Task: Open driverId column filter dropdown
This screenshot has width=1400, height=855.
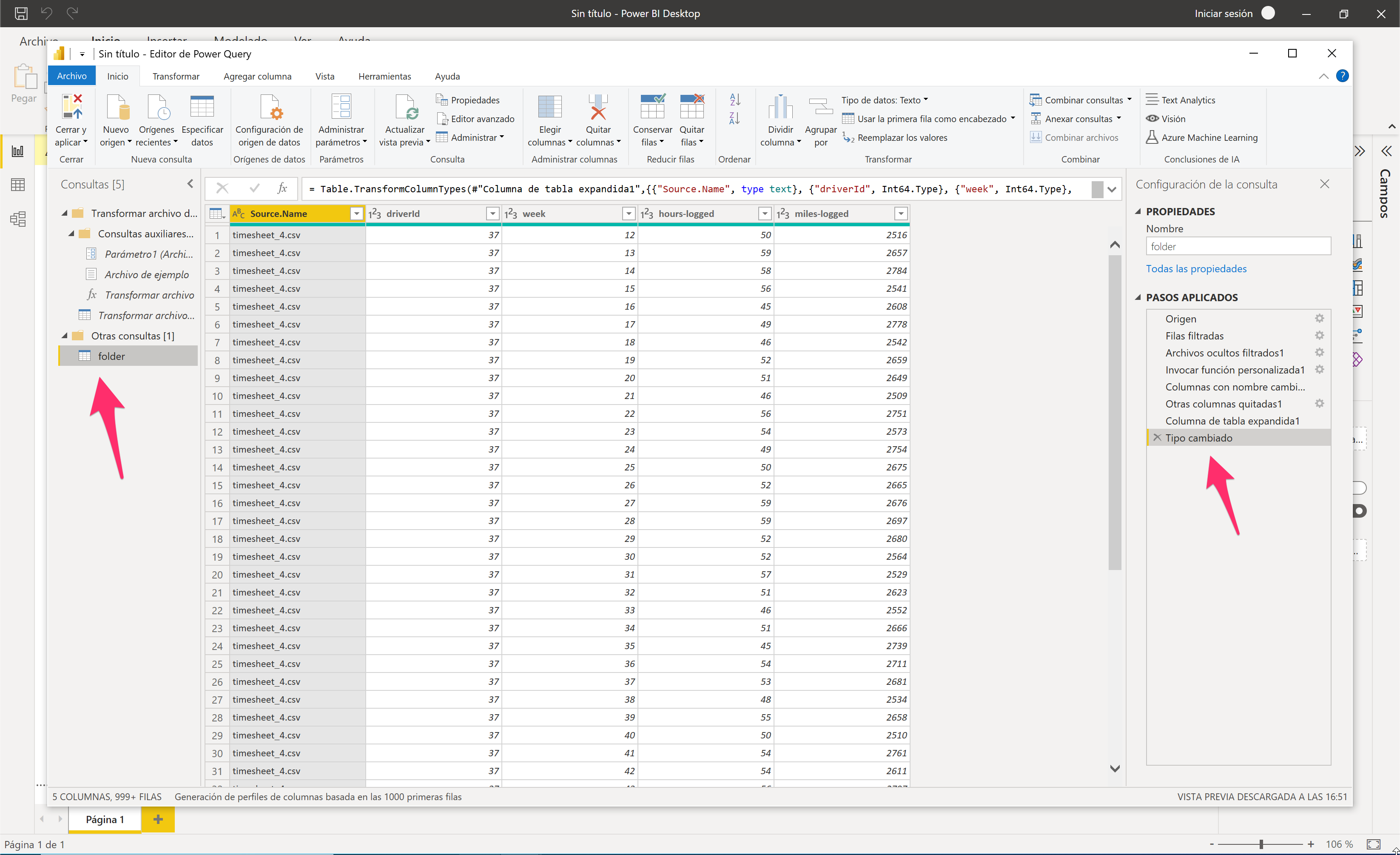Action: [x=492, y=214]
